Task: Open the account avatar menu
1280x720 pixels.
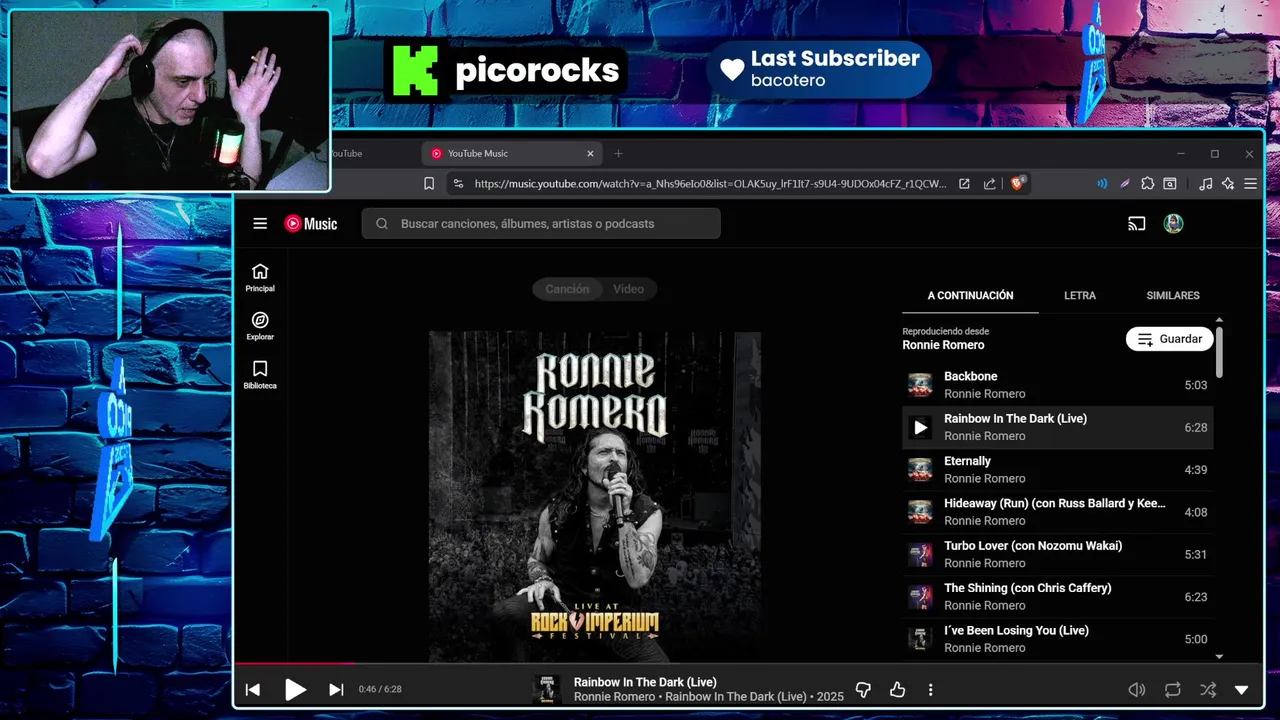Action: (1174, 224)
